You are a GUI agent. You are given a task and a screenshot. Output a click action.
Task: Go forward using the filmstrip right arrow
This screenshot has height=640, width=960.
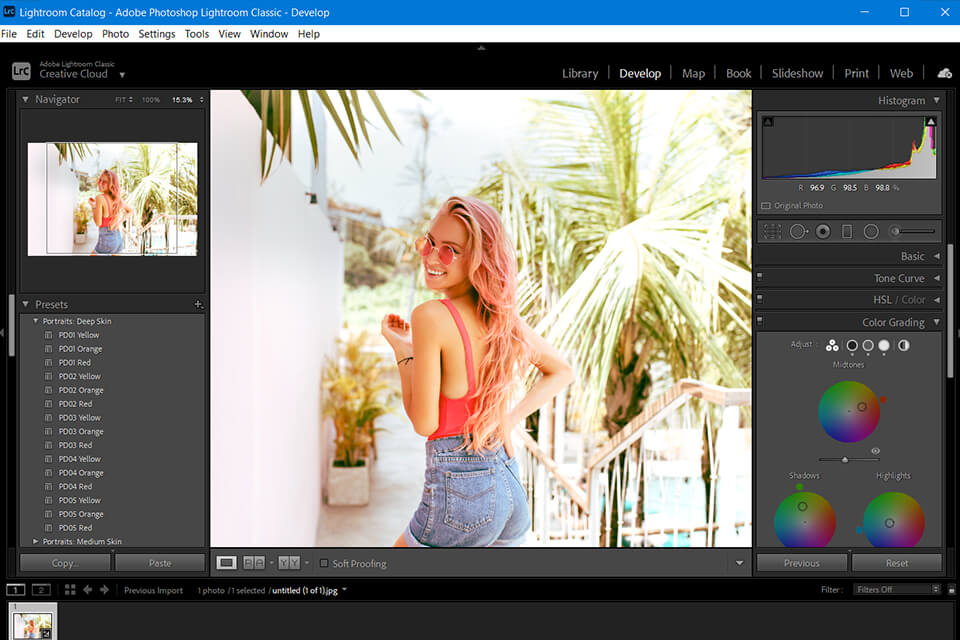105,590
